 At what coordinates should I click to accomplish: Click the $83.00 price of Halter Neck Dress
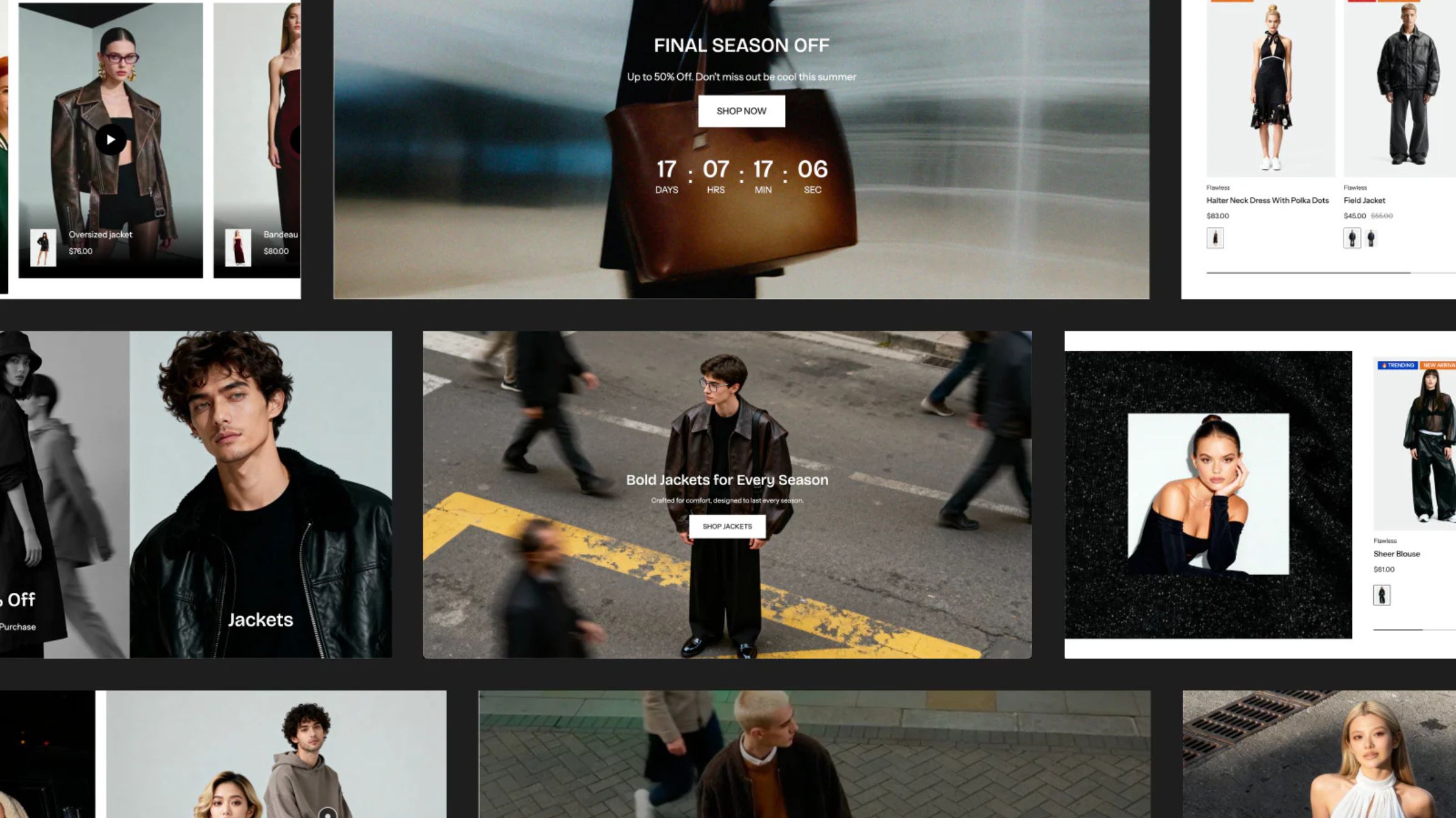[x=1217, y=216]
